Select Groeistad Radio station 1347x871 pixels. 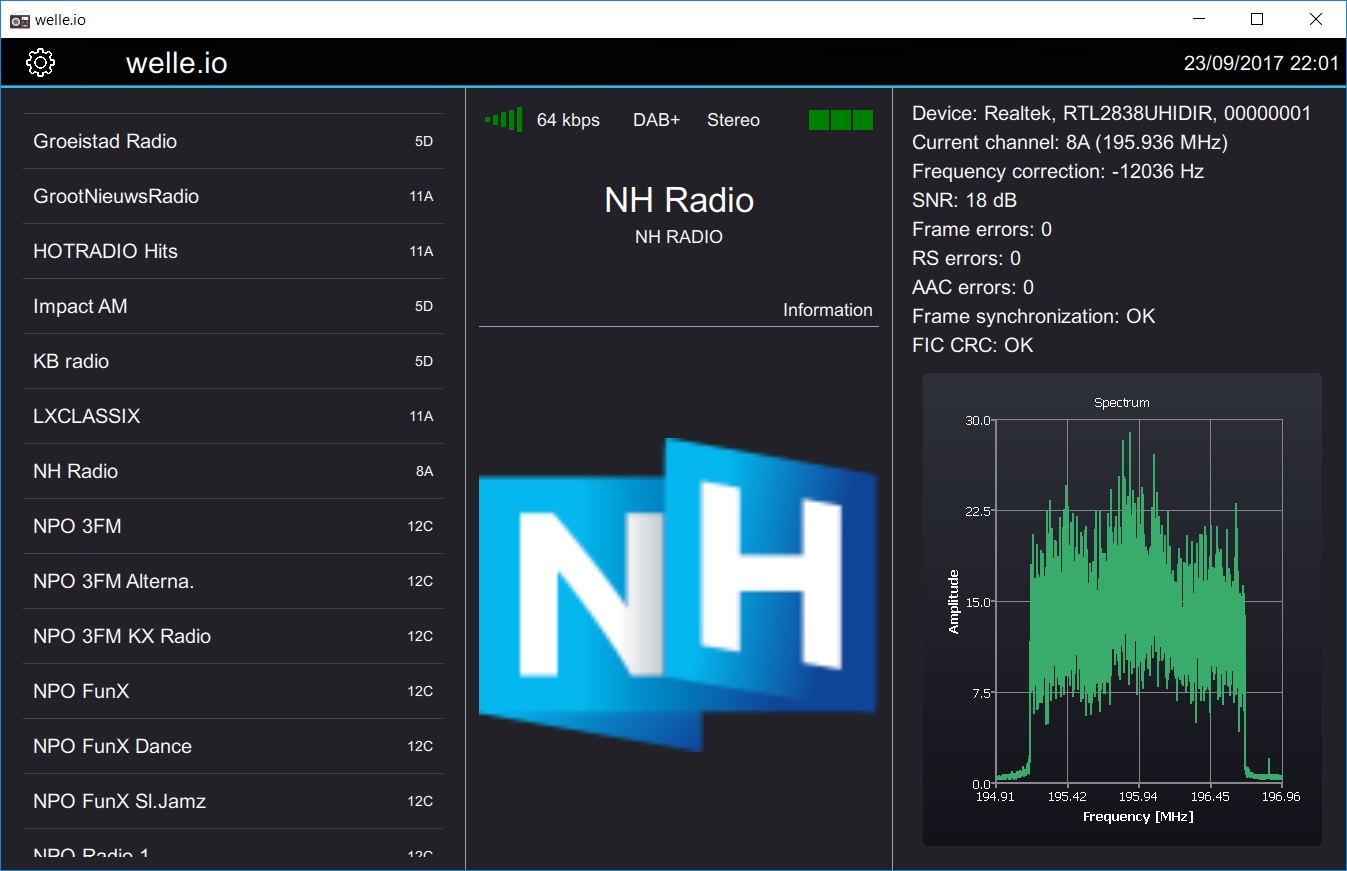[x=233, y=141]
